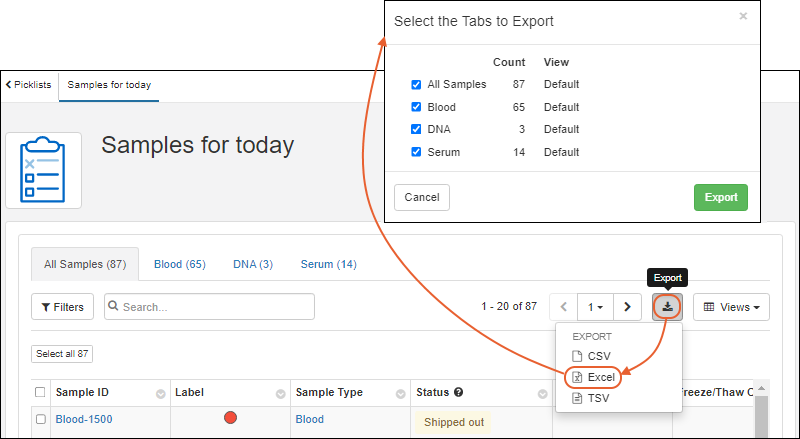Click the clipboard picklist icon
Viewport: 800px width, 439px height.
[x=43, y=170]
